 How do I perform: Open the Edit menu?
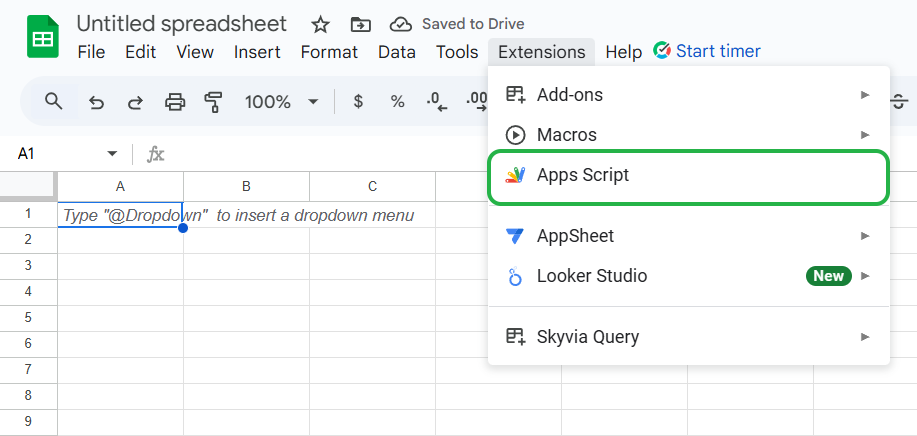tap(140, 52)
